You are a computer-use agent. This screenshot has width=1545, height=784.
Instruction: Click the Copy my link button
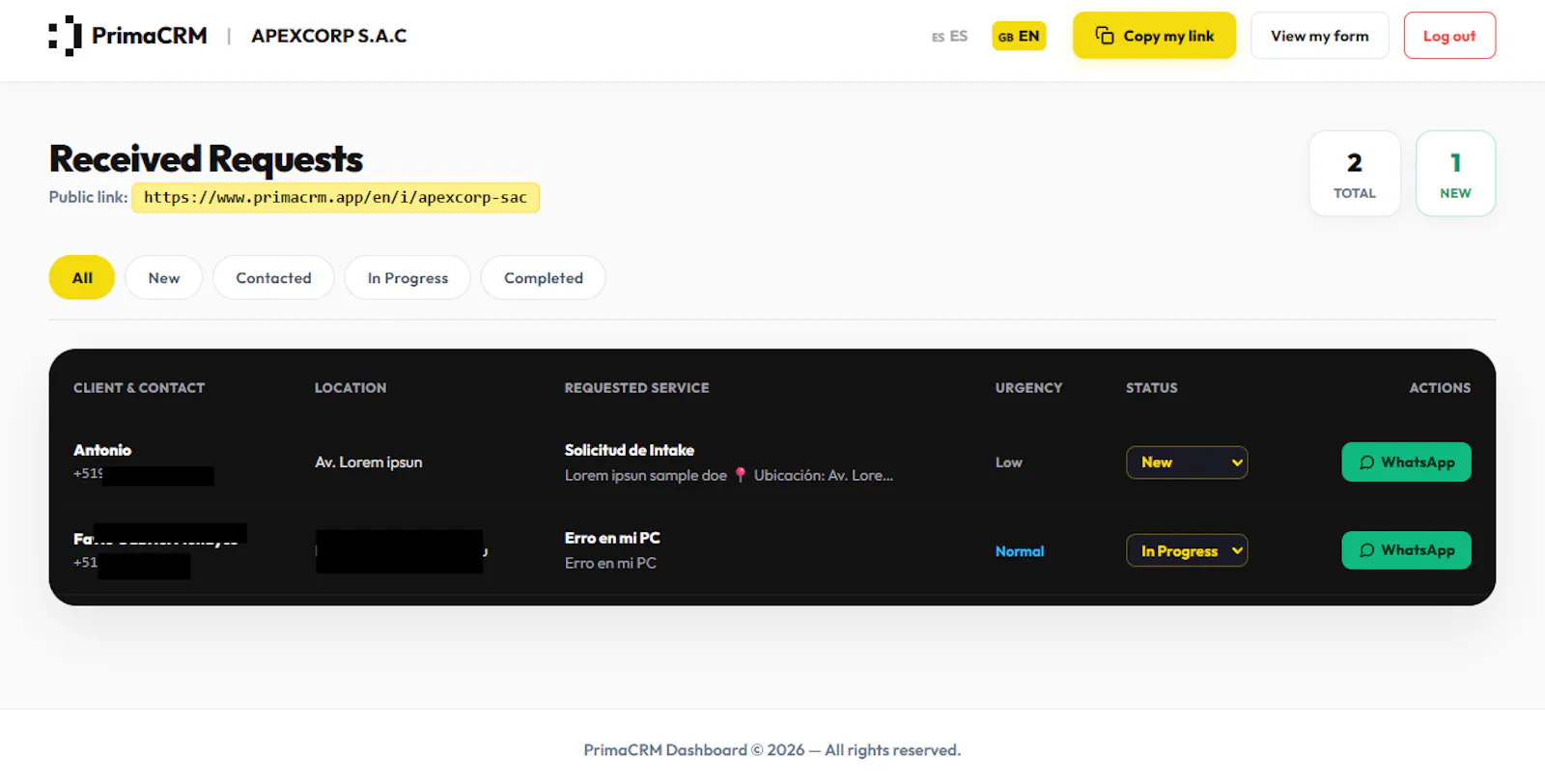tap(1154, 36)
